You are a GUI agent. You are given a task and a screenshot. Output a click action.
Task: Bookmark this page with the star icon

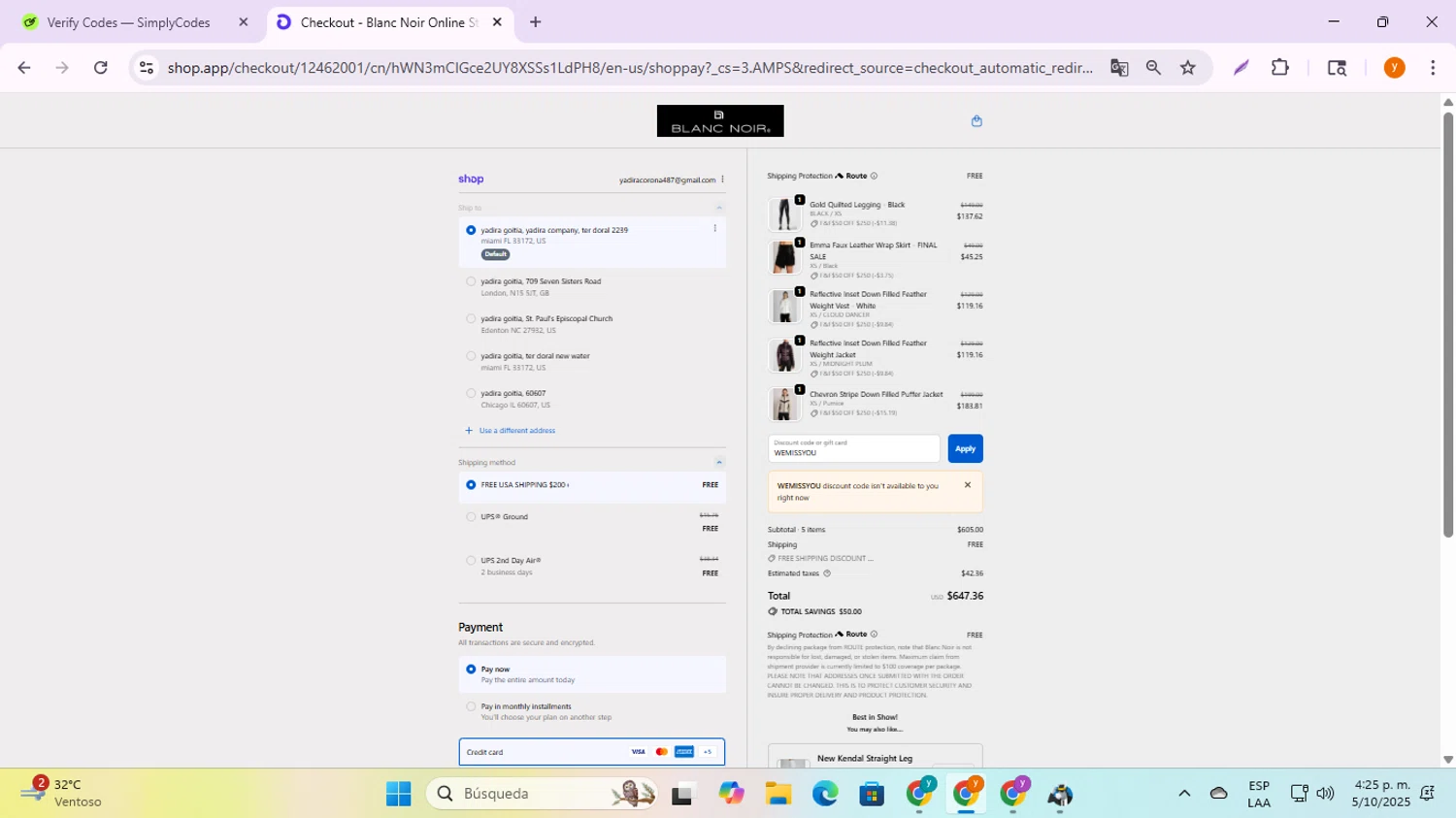click(x=1188, y=68)
